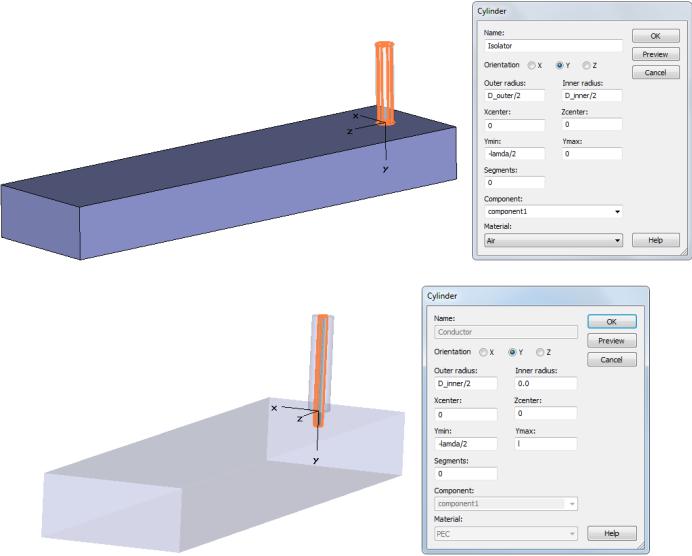The height and width of the screenshot is (556, 692).
Task: Select Z orientation in Conductor dialog
Action: [x=540, y=352]
